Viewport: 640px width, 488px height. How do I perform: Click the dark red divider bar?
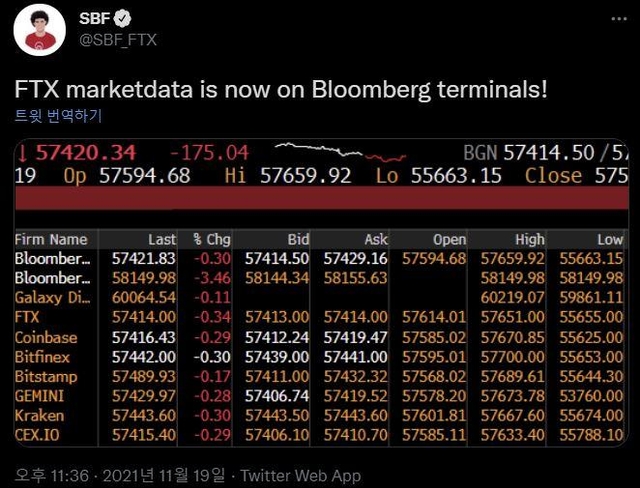pyautogui.click(x=320, y=198)
